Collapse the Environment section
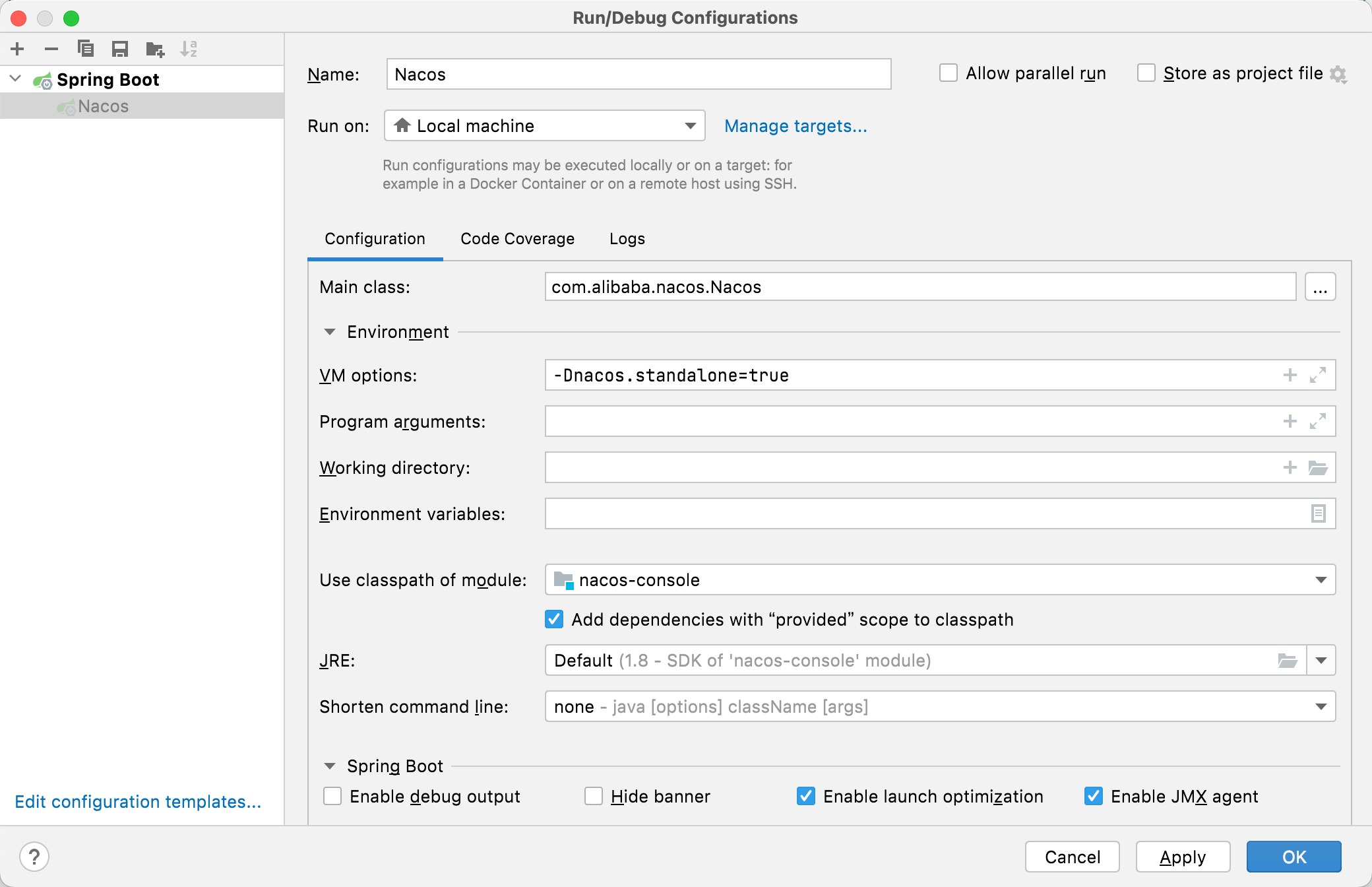The image size is (1372, 887). pyautogui.click(x=330, y=332)
